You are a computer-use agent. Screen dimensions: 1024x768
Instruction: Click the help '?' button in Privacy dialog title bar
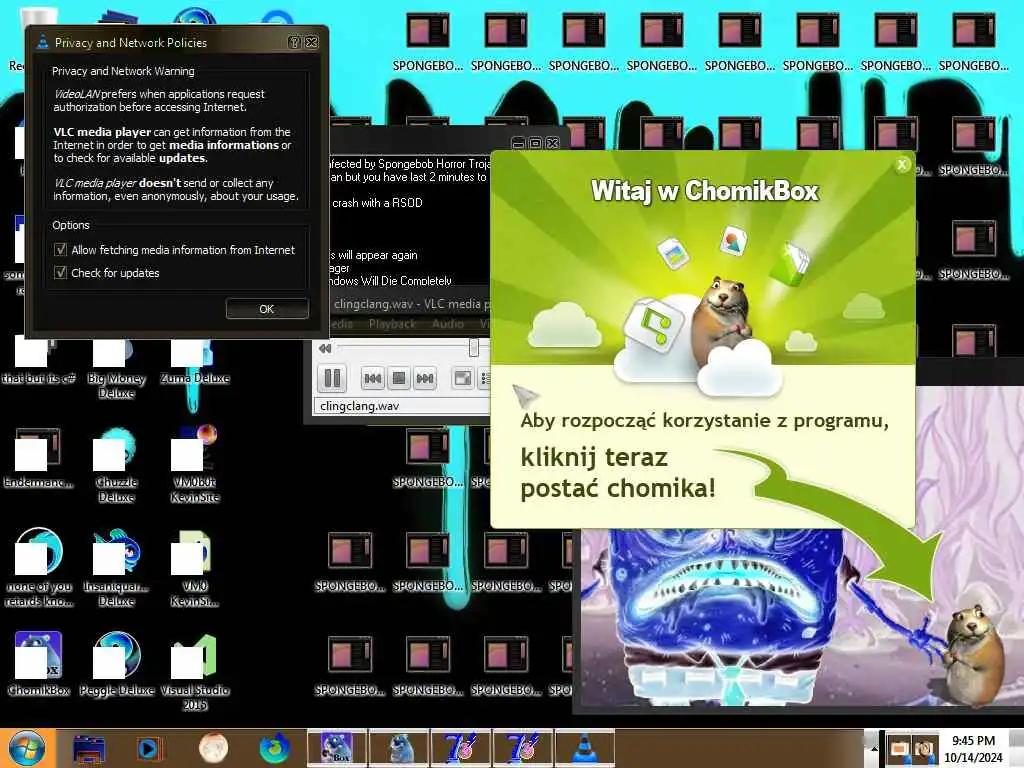295,42
